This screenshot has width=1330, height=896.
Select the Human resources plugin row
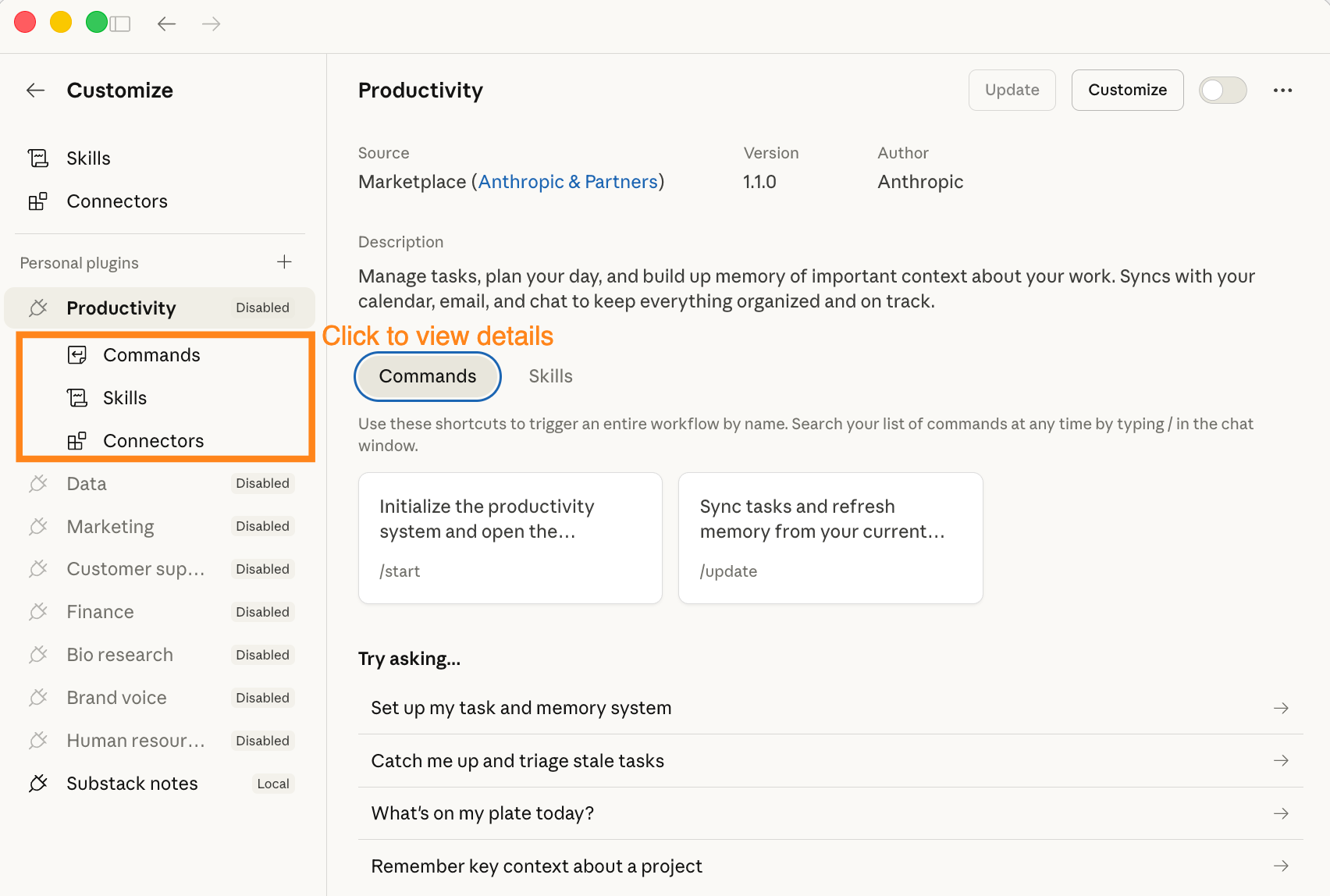pos(160,741)
